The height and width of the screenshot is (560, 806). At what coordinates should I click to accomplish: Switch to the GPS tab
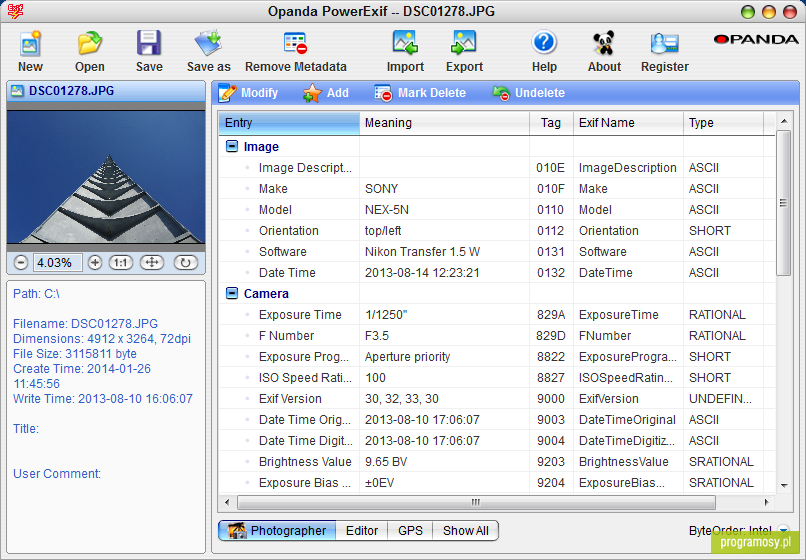click(x=410, y=531)
